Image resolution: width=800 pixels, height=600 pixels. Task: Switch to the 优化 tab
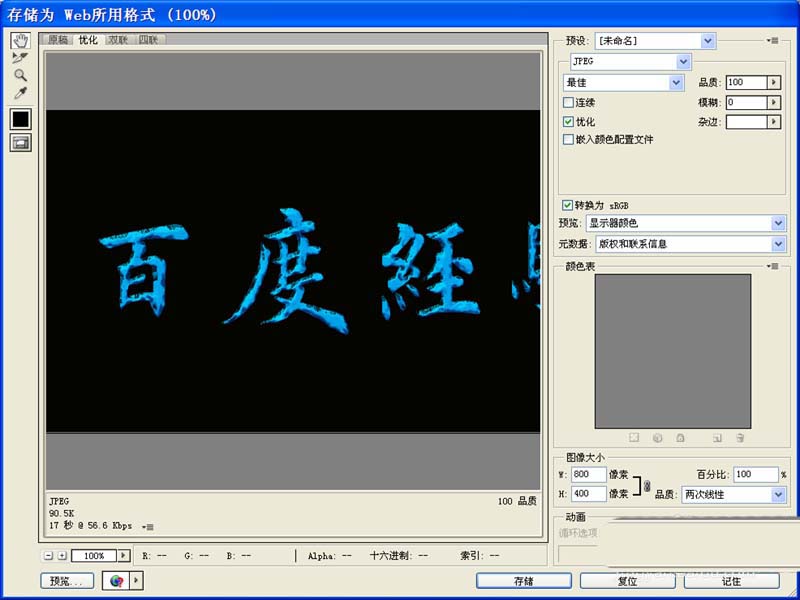(88, 40)
